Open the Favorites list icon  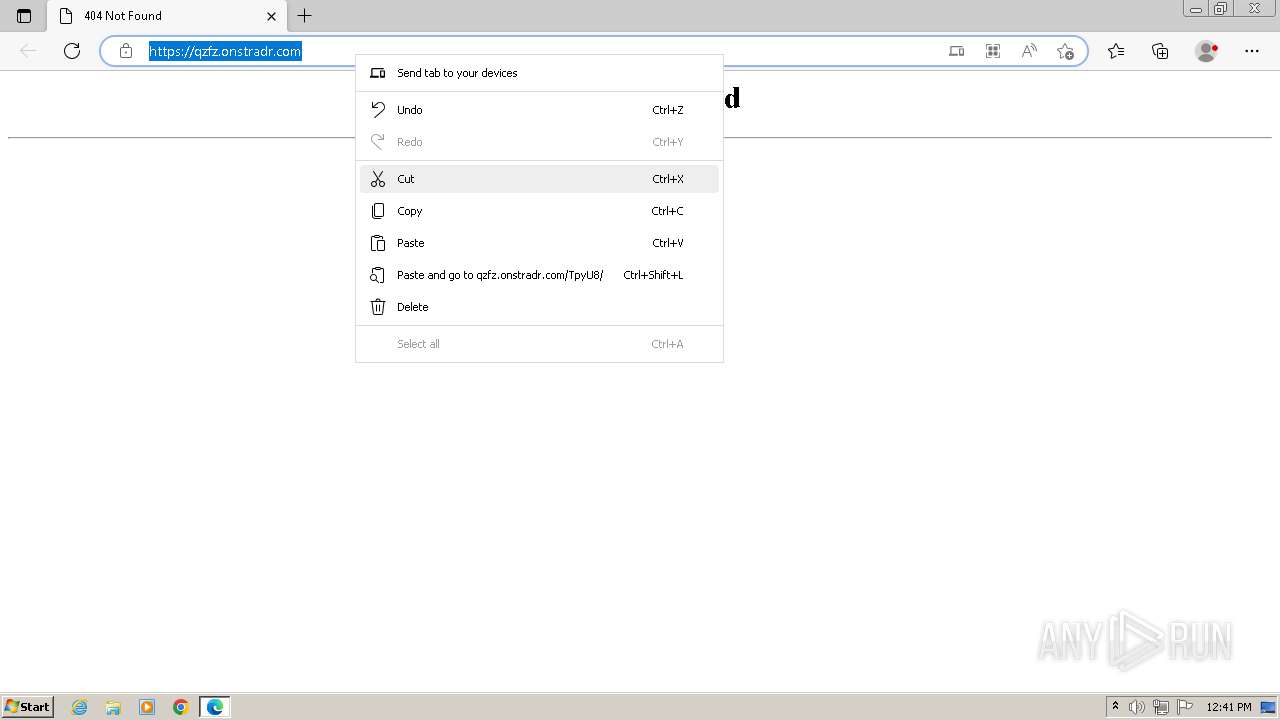(1116, 51)
